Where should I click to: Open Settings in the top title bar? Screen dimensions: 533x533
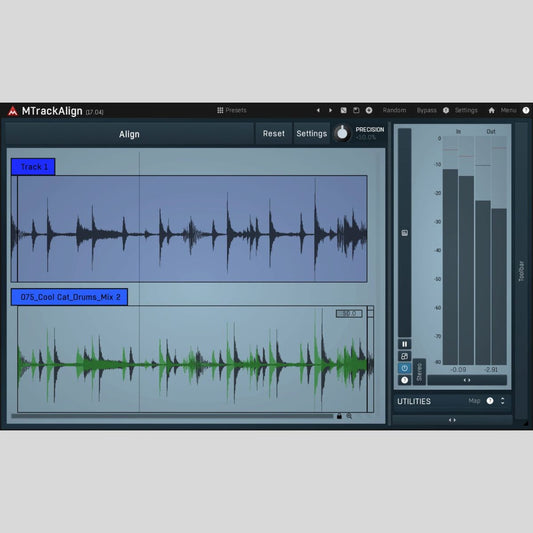point(466,110)
